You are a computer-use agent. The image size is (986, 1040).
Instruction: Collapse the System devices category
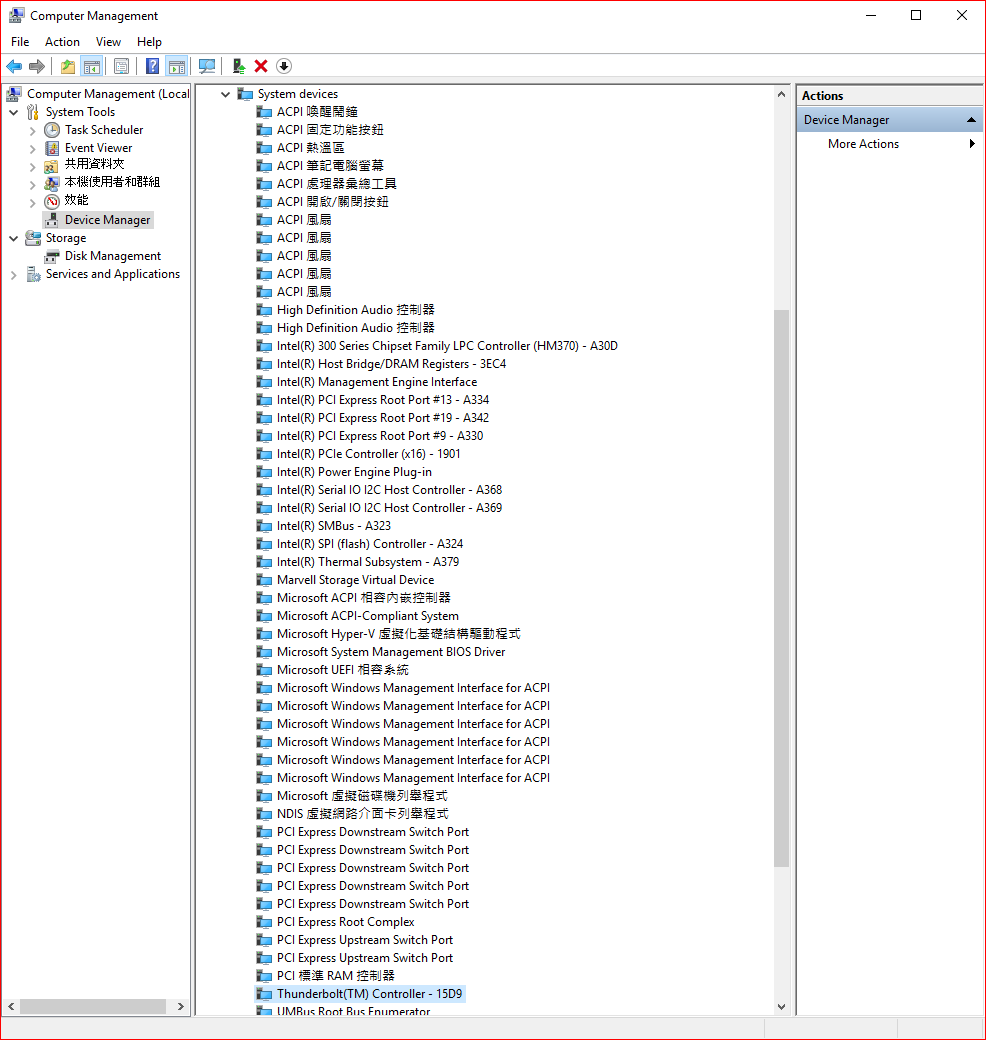[x=225, y=94]
